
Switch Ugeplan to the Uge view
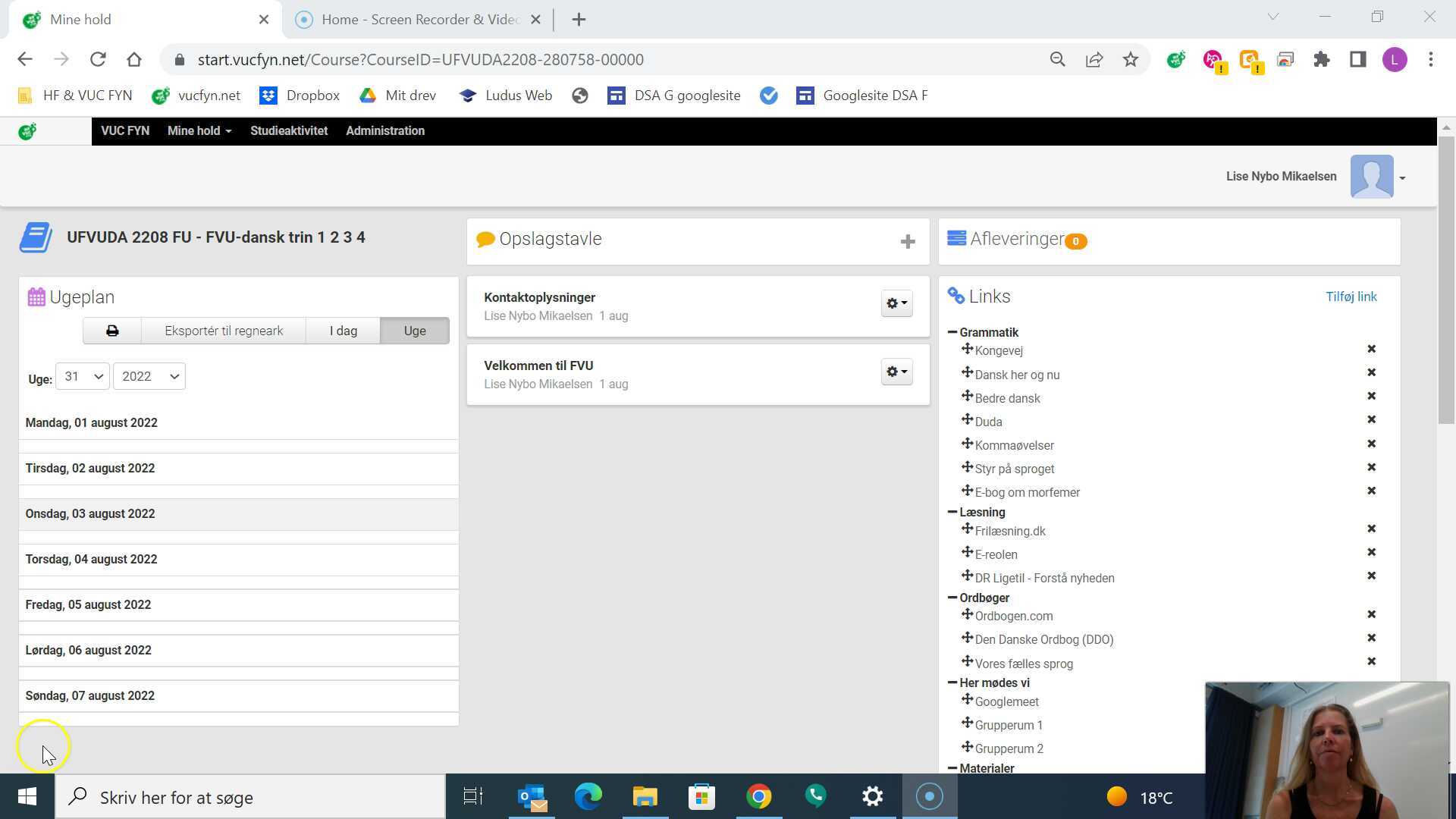point(414,331)
